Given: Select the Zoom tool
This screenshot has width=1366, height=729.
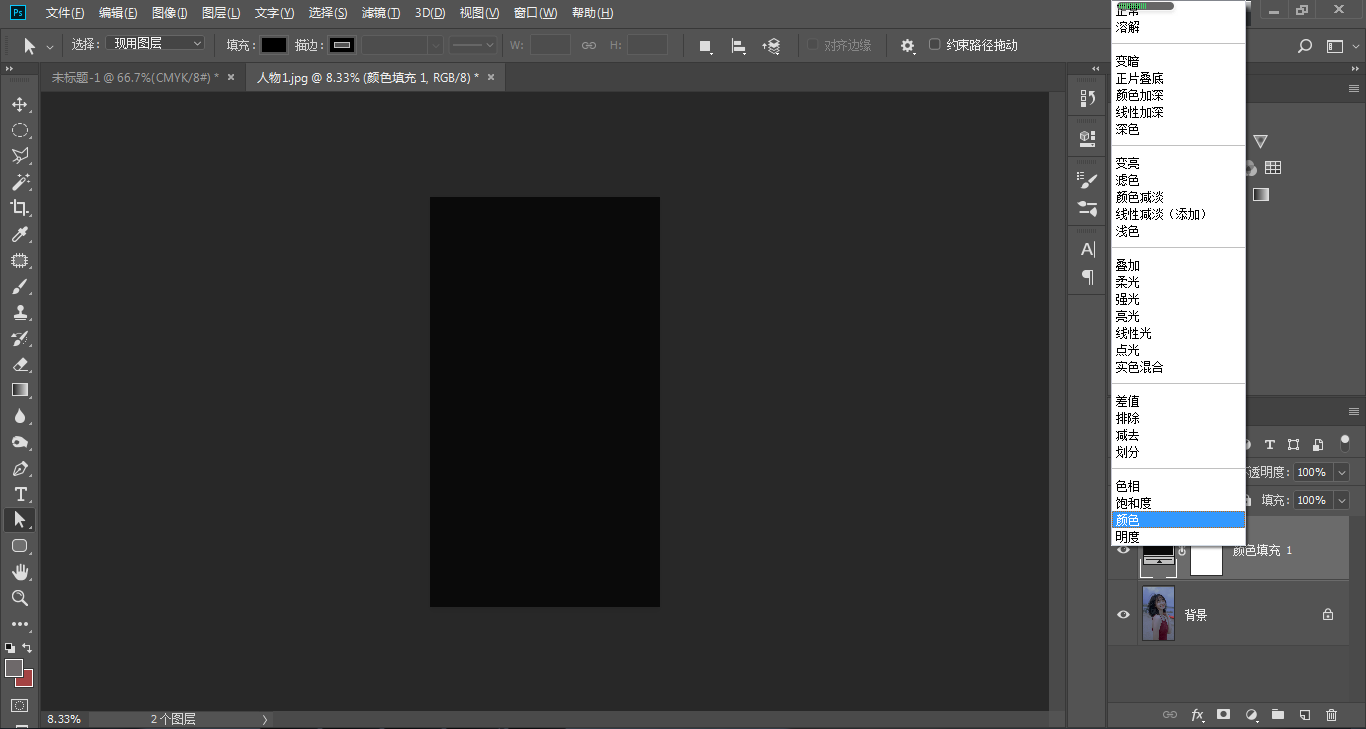Looking at the screenshot, I should (x=20, y=598).
